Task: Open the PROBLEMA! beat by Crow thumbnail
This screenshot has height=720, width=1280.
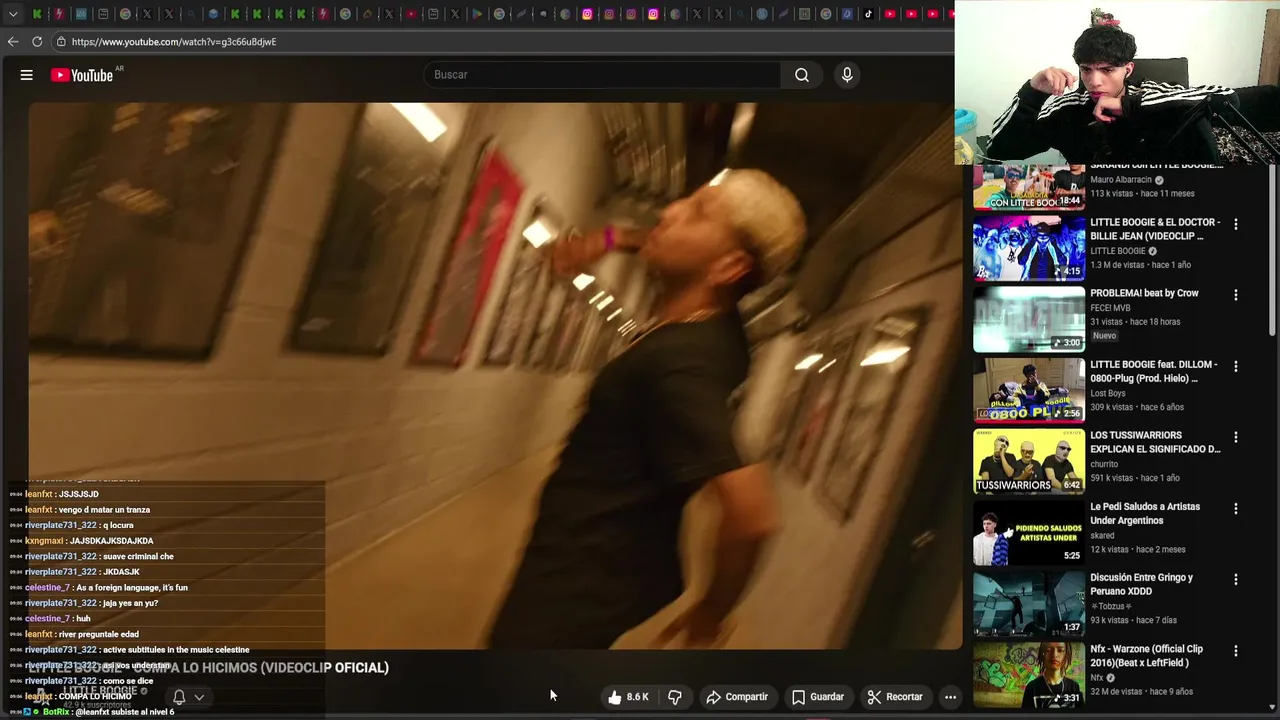Action: (1029, 319)
